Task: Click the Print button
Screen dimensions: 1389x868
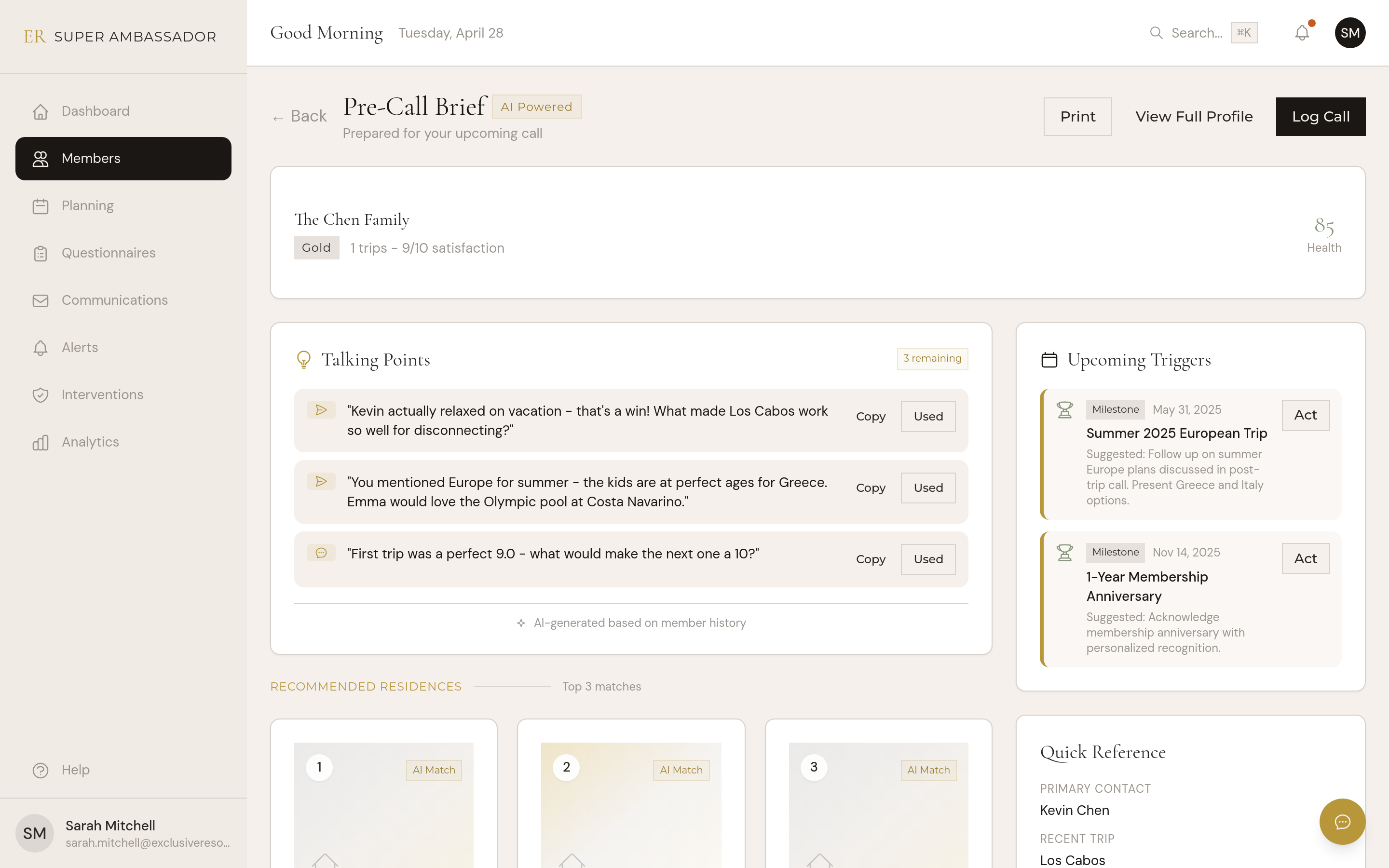Action: click(1077, 117)
